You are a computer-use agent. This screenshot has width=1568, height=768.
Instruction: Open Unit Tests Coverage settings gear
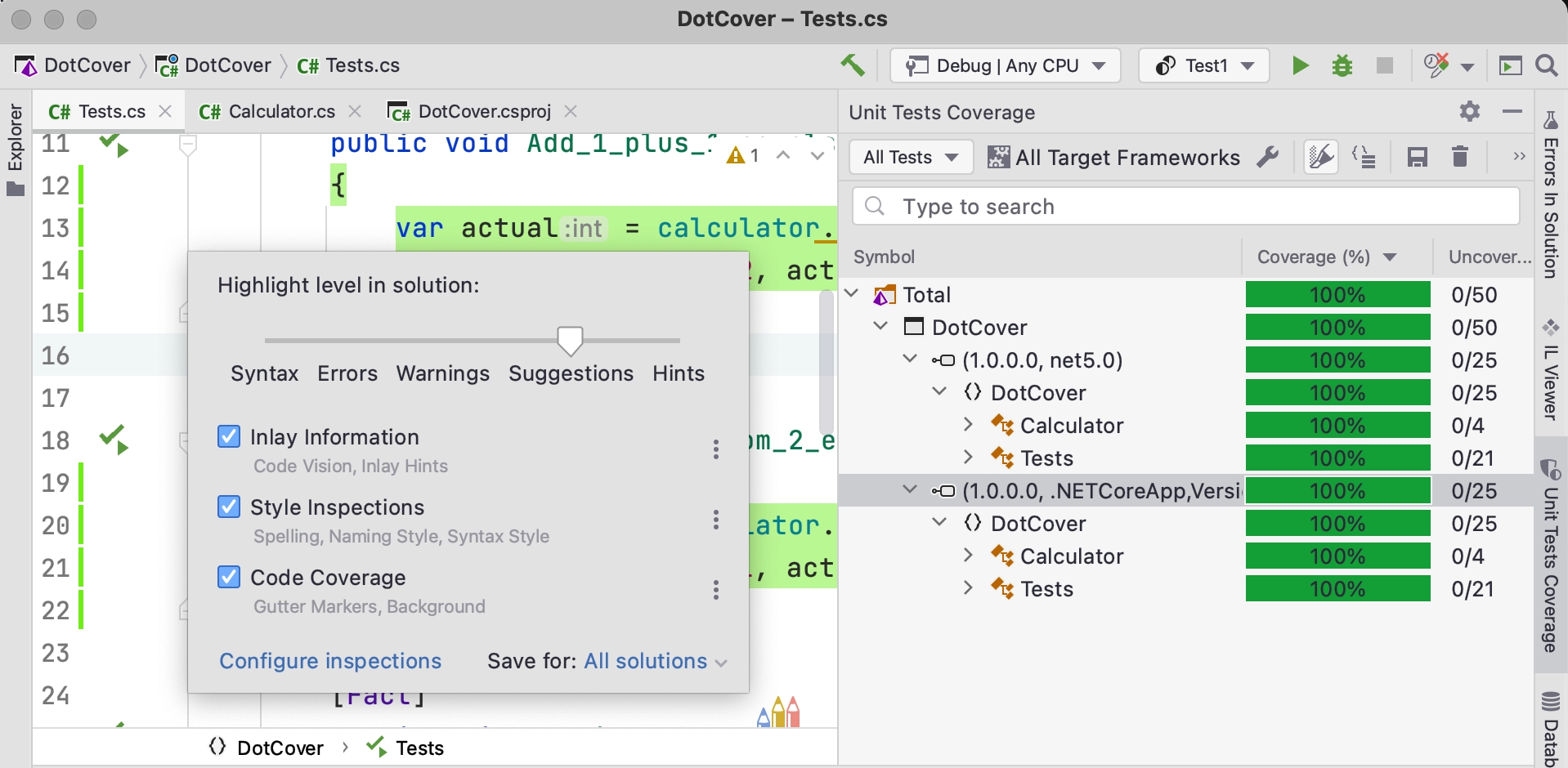point(1470,111)
